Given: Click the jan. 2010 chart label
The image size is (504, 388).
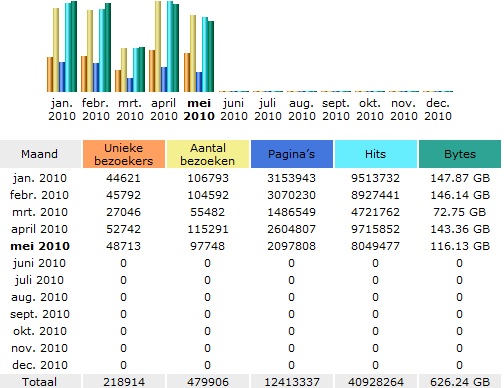Looking at the screenshot, I should (x=62, y=109).
